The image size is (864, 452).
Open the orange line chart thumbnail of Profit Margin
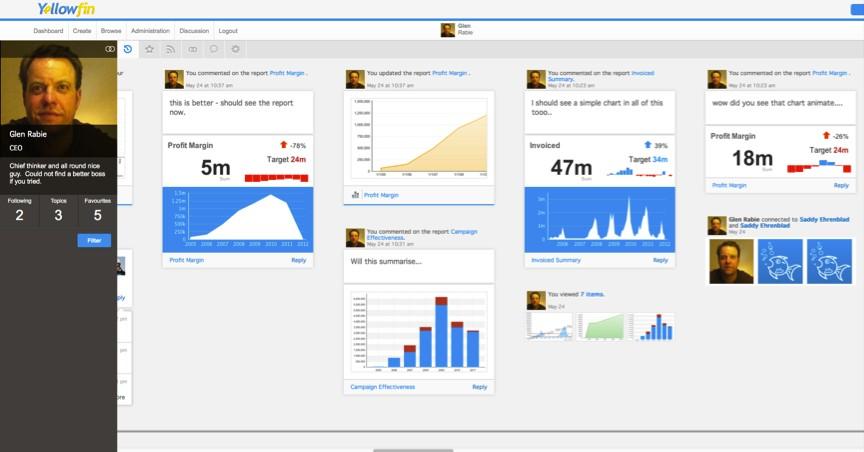coord(419,138)
